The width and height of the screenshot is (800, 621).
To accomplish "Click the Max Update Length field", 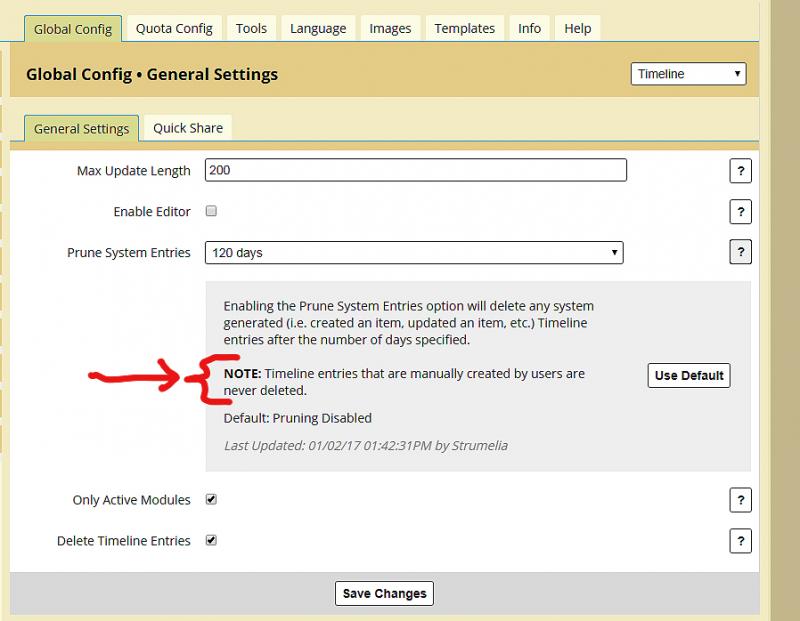I will pyautogui.click(x=415, y=170).
